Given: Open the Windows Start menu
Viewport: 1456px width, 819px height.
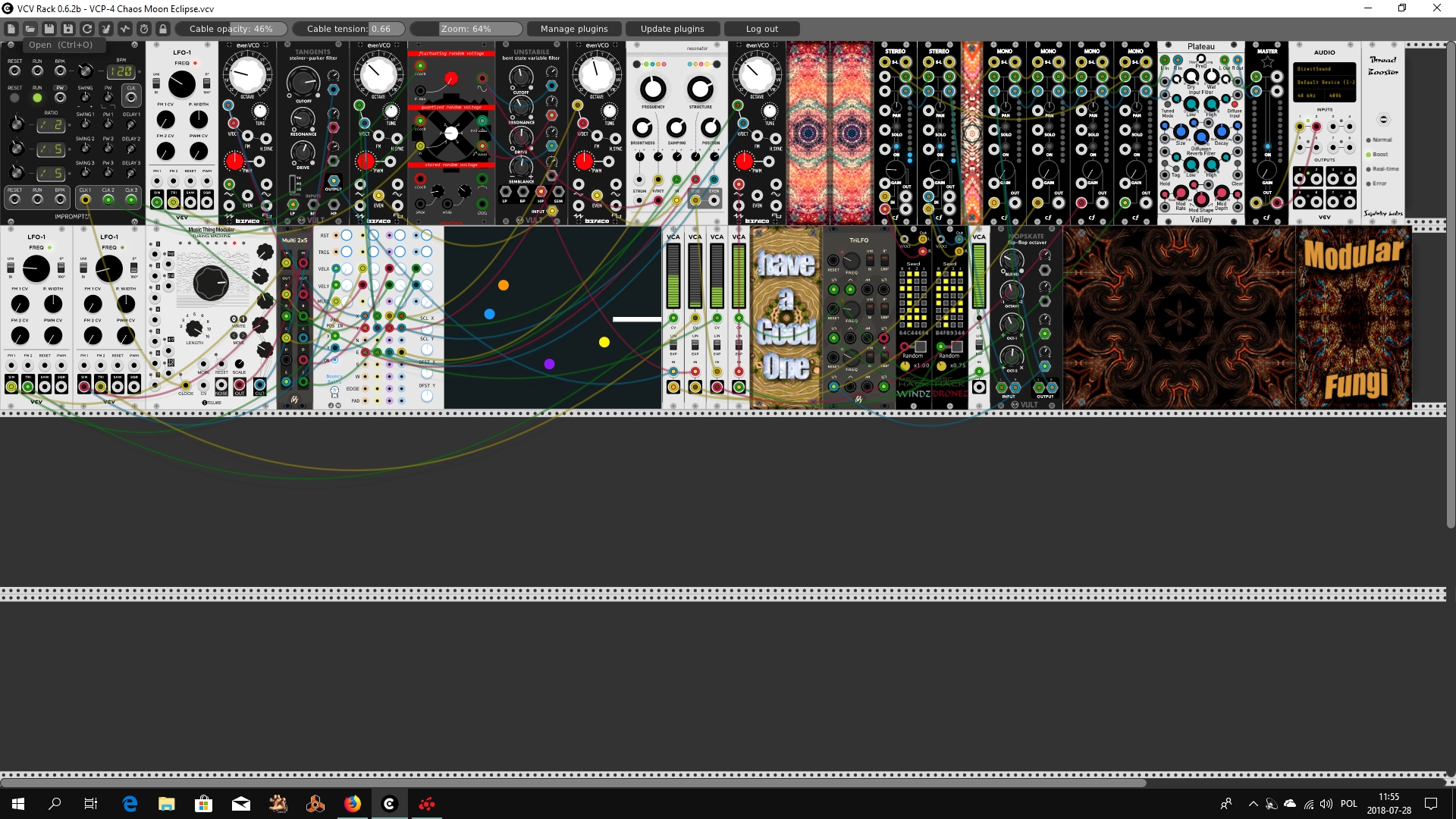Looking at the screenshot, I should [x=18, y=804].
